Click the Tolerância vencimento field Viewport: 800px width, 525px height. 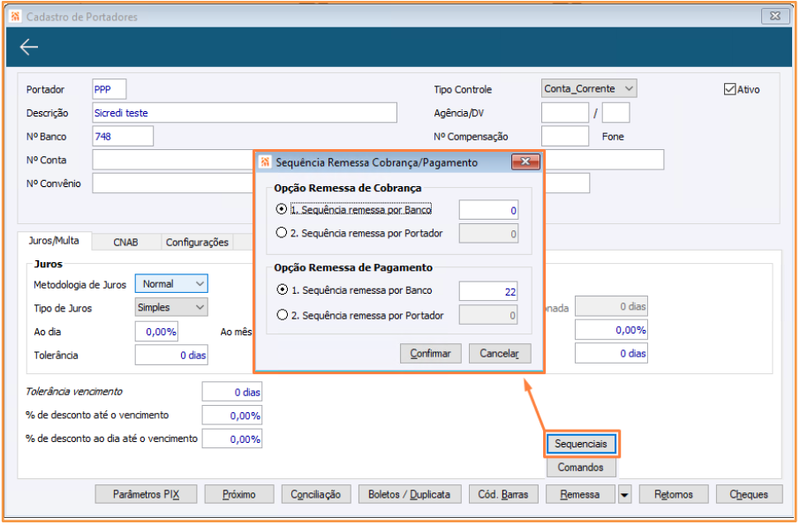(x=232, y=392)
